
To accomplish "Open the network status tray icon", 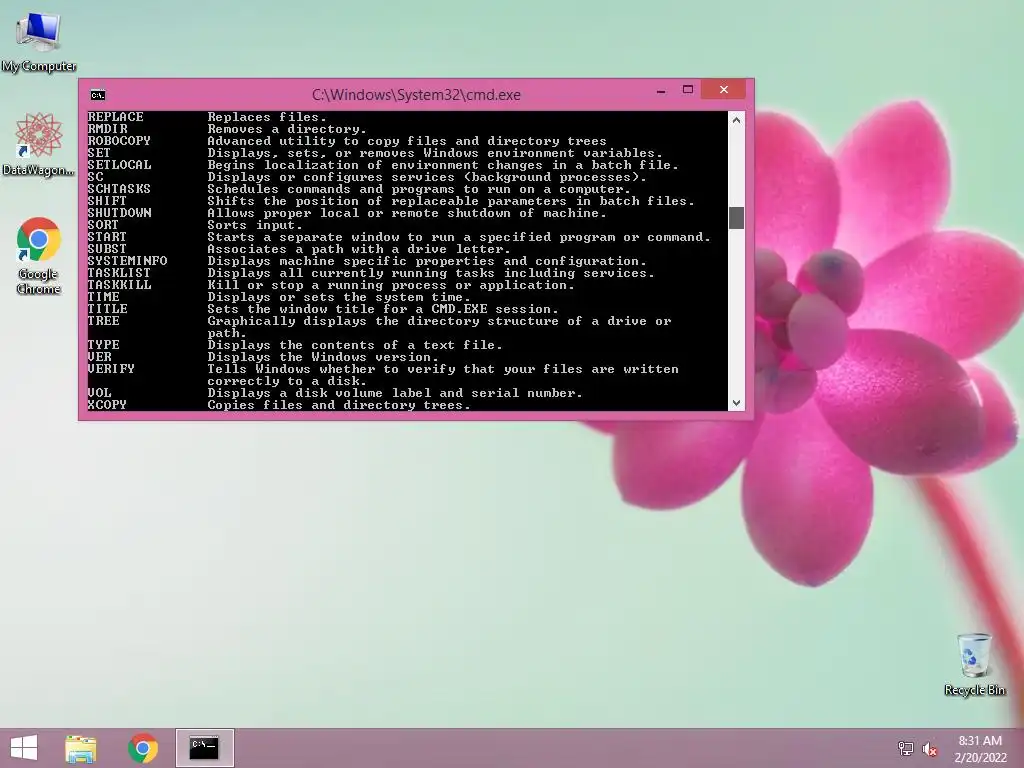I will point(906,748).
